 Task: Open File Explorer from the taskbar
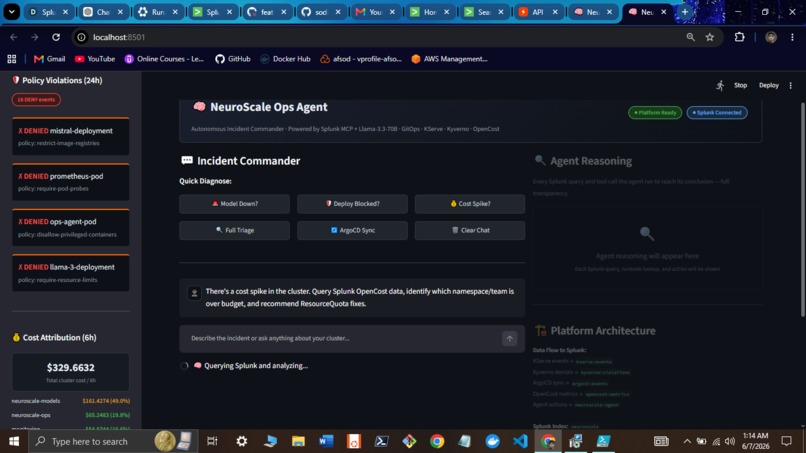pos(298,441)
